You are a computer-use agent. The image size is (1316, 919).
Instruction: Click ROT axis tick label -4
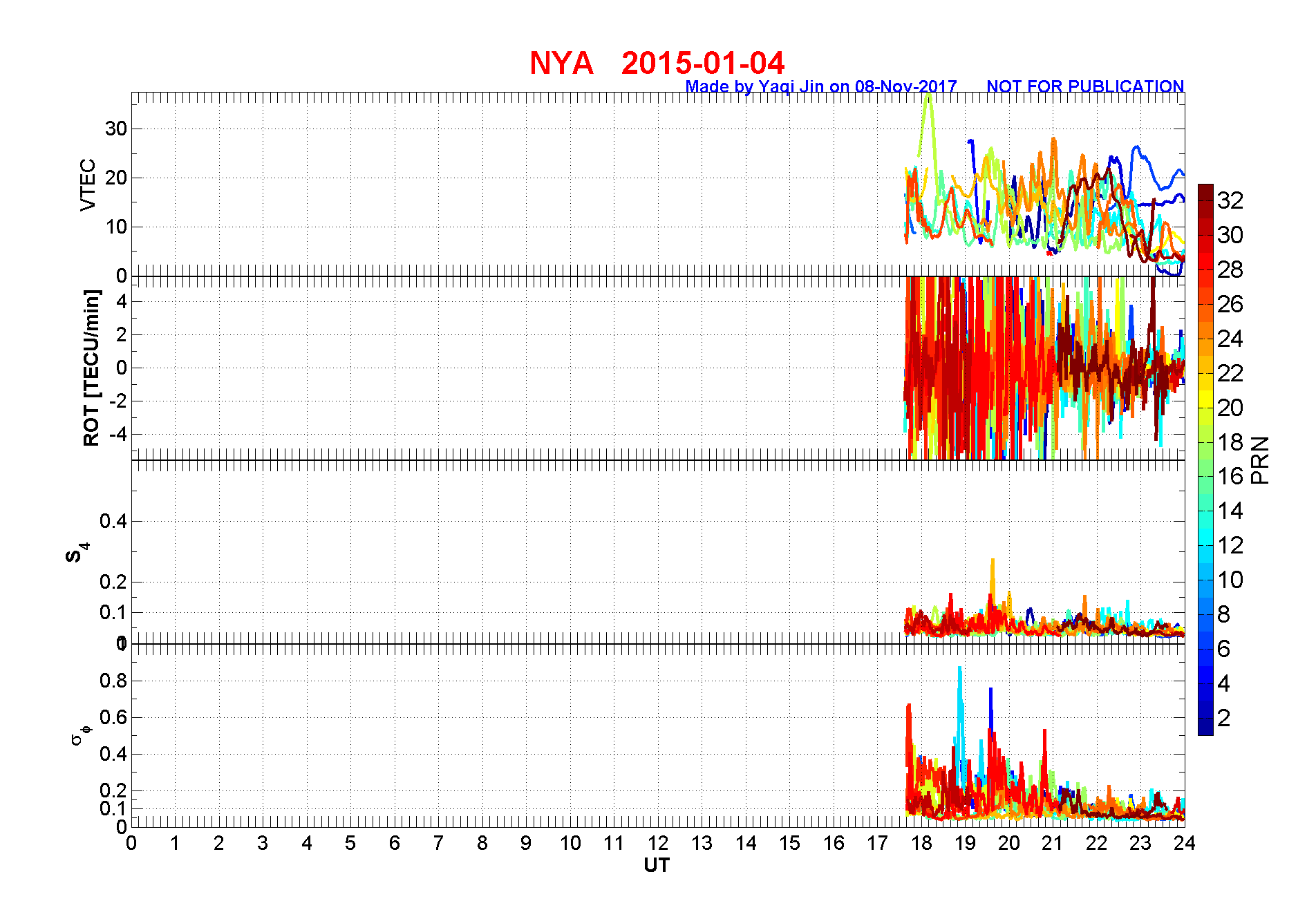(117, 435)
